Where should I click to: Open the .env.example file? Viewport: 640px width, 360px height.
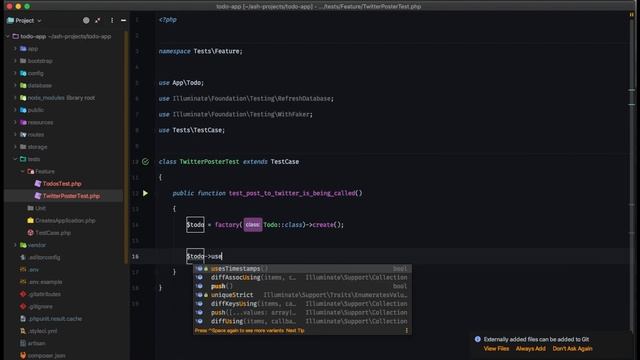pos(45,282)
